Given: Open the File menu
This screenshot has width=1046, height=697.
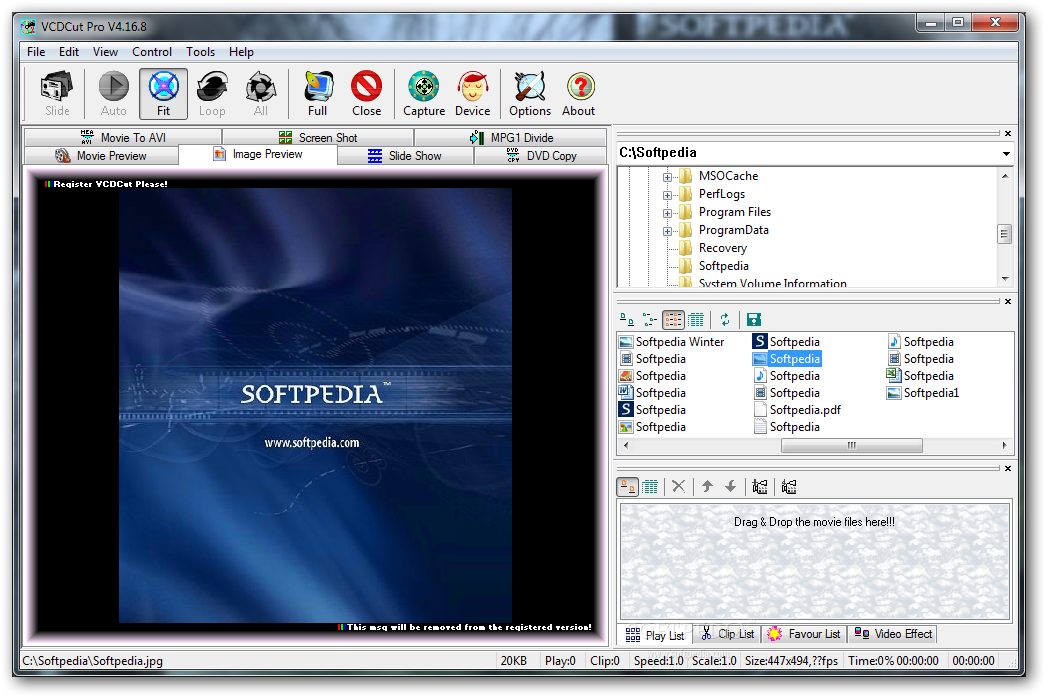Looking at the screenshot, I should click(36, 51).
